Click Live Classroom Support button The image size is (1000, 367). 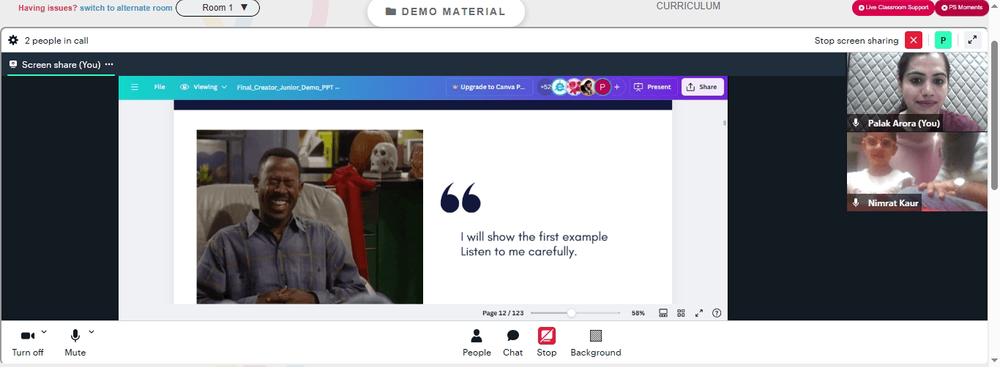coord(893,8)
